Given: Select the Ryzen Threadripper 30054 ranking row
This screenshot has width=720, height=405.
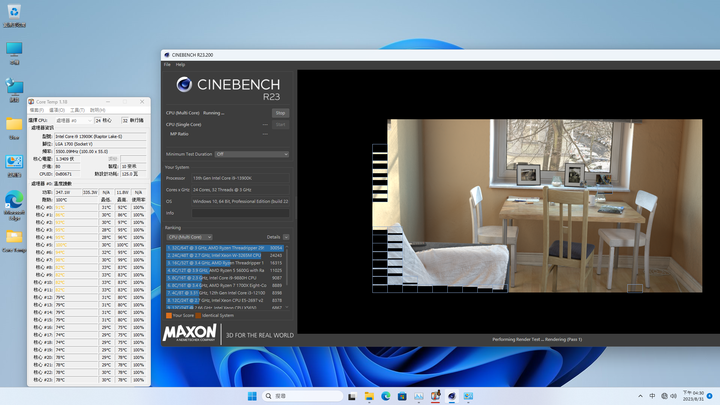Looking at the screenshot, I should 225,248.
